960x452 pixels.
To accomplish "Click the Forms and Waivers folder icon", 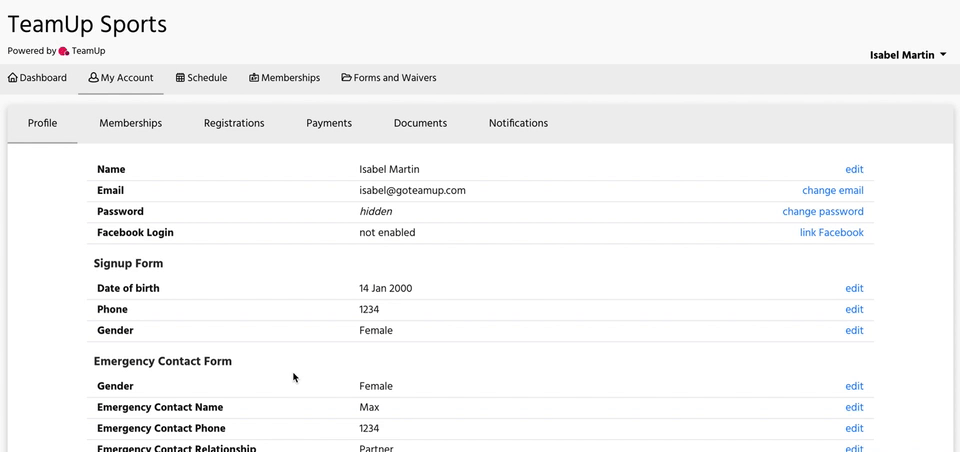I will 346,78.
